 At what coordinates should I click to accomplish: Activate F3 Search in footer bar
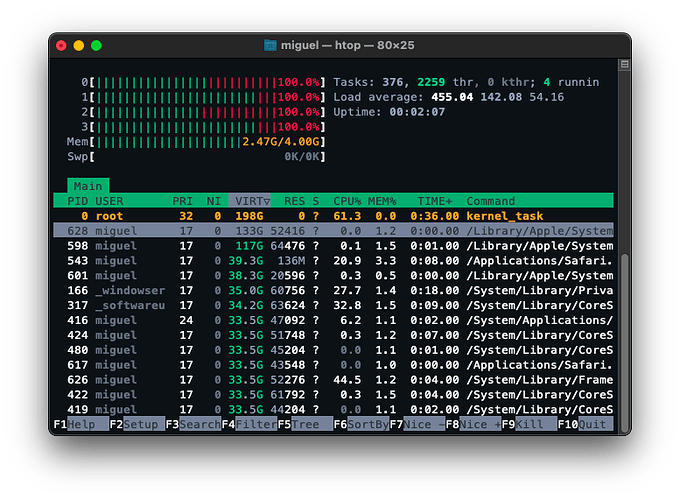(193, 424)
